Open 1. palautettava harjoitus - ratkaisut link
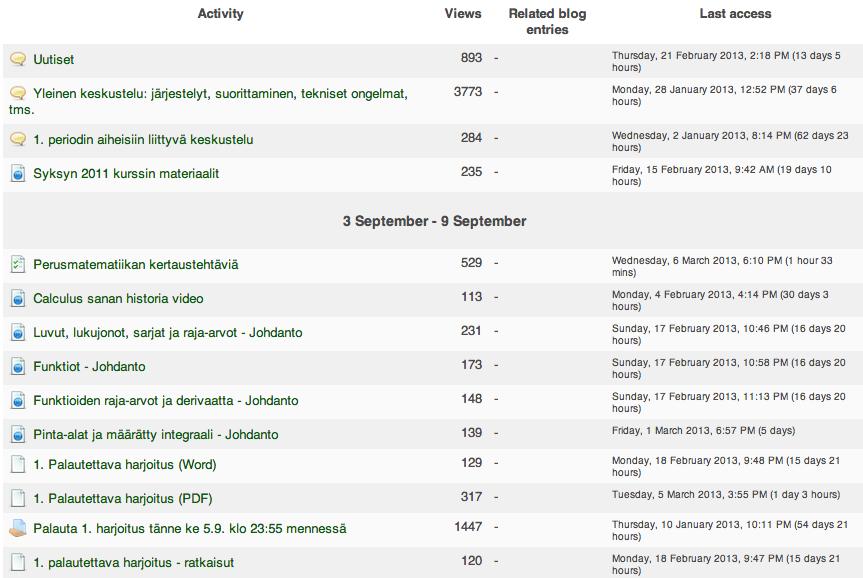The image size is (863, 578). click(x=134, y=563)
